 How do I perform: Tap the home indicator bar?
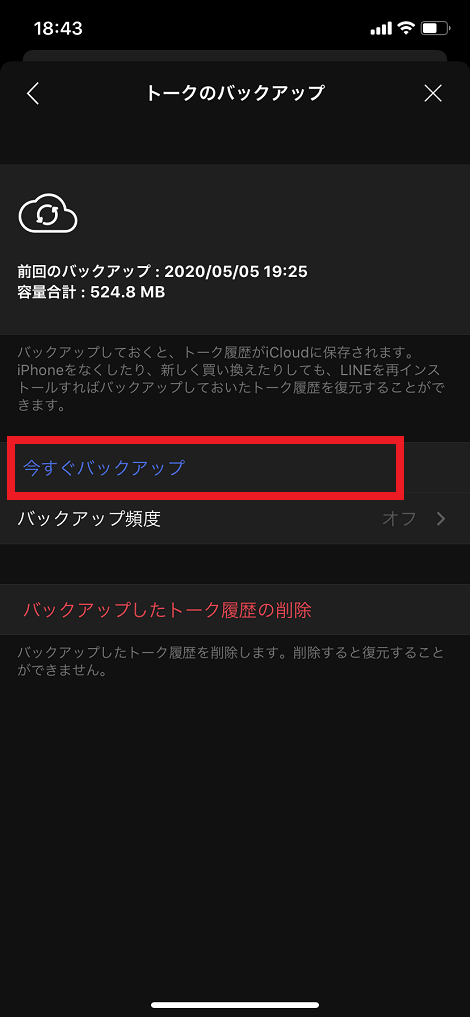pos(235,1005)
